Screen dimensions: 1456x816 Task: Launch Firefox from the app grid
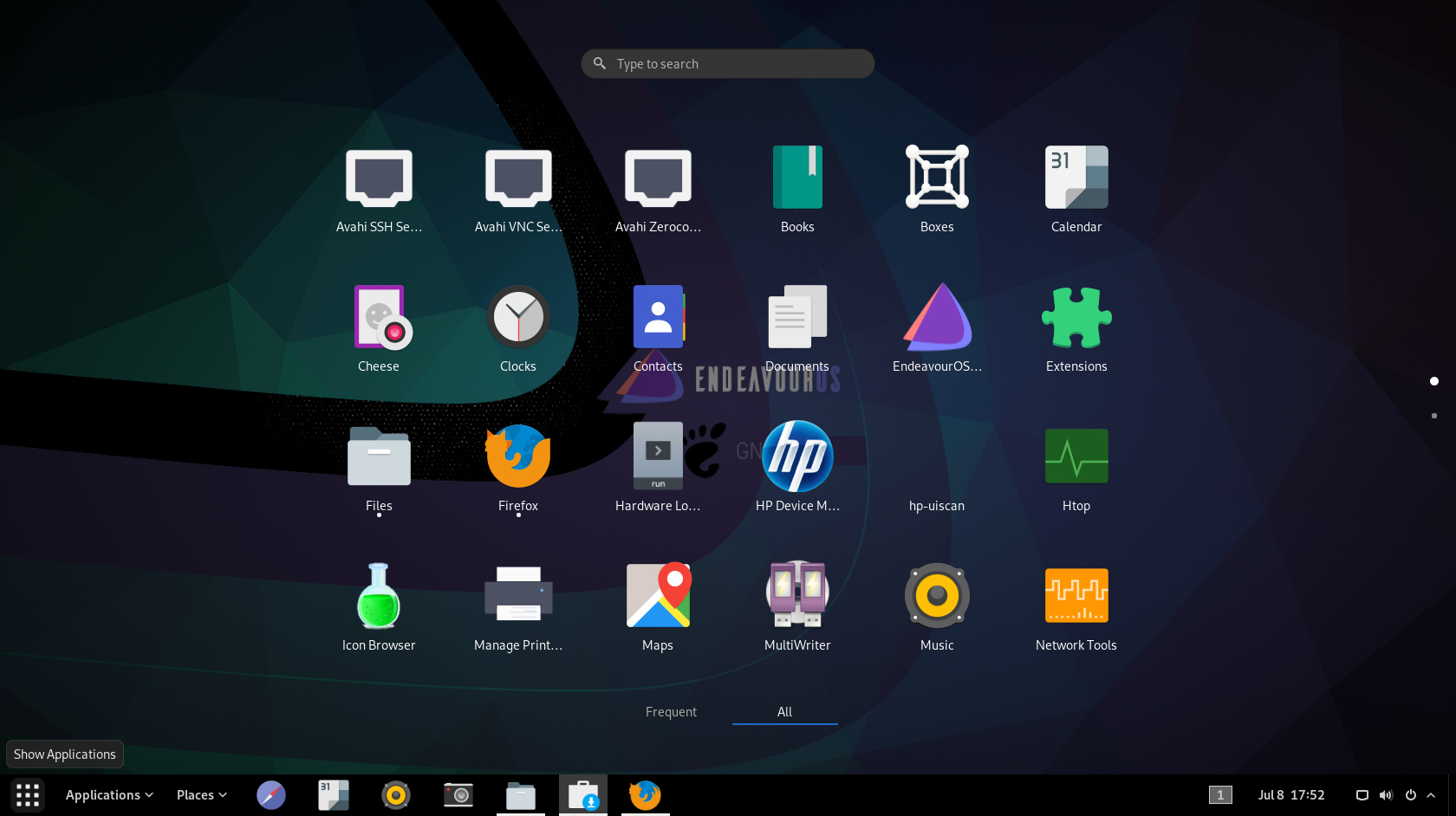pos(518,468)
